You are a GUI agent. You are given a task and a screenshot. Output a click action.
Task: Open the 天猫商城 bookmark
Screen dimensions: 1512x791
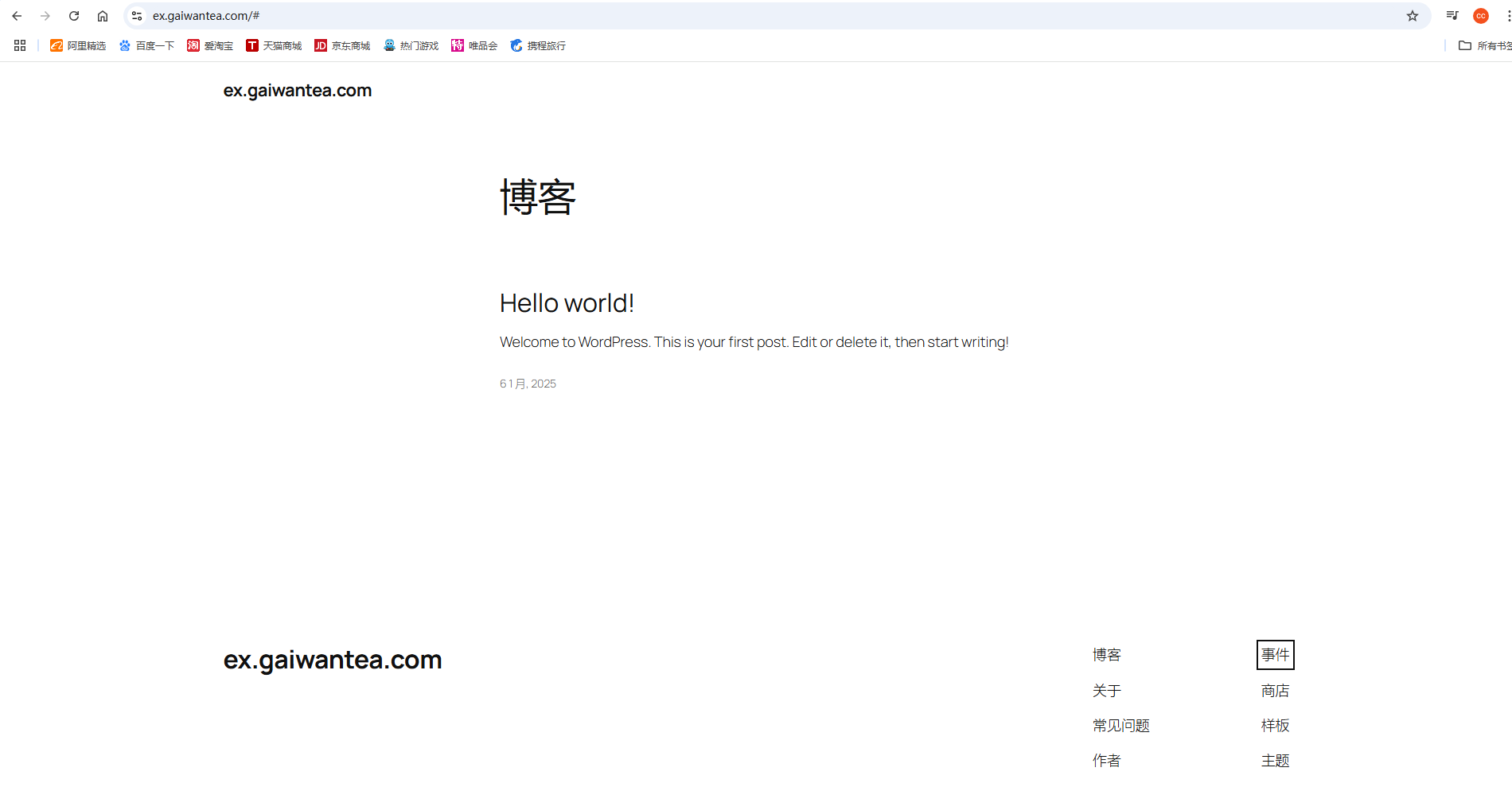pyautogui.click(x=274, y=45)
